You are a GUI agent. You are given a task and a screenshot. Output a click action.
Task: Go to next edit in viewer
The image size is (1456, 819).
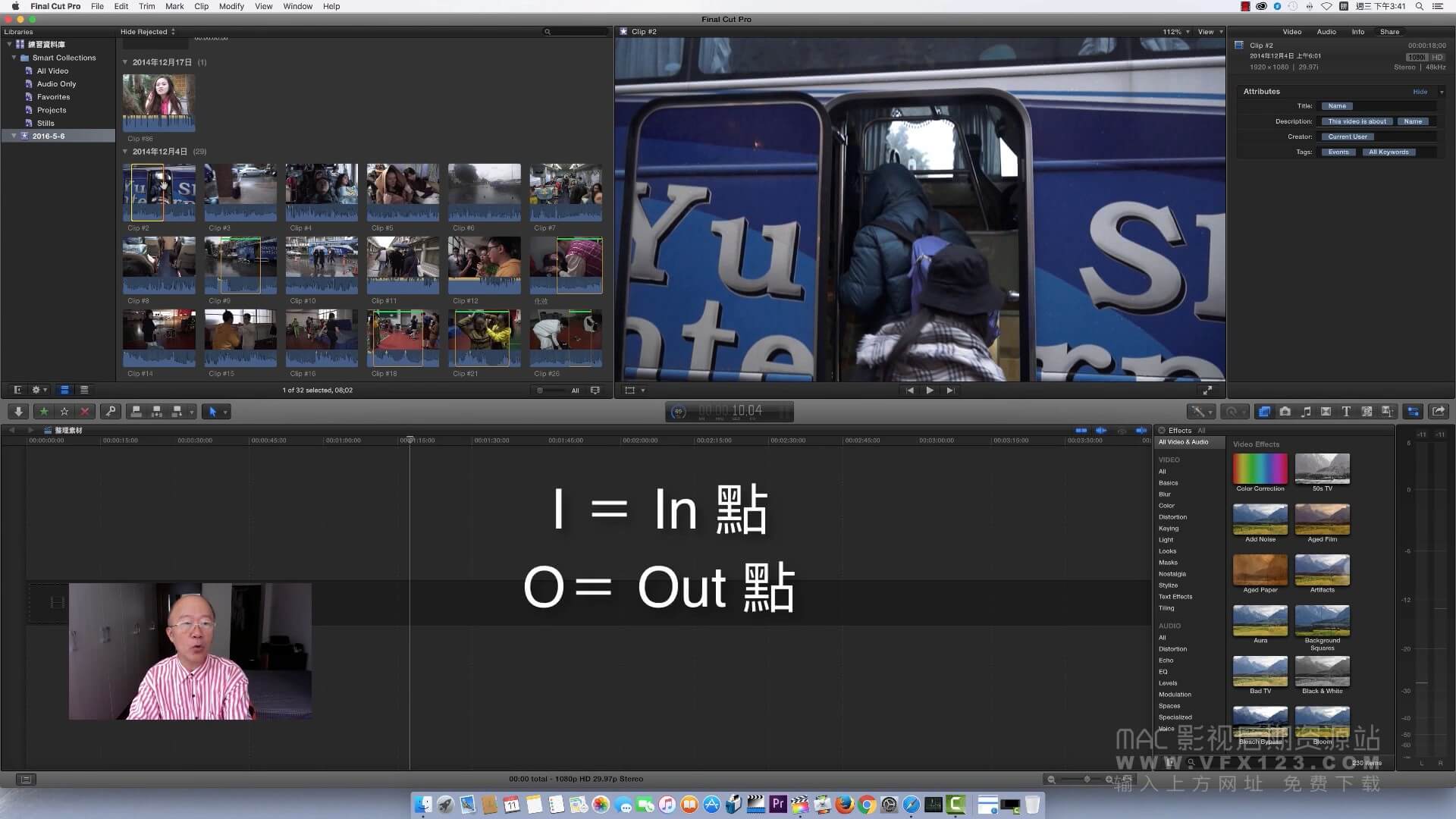tap(950, 391)
